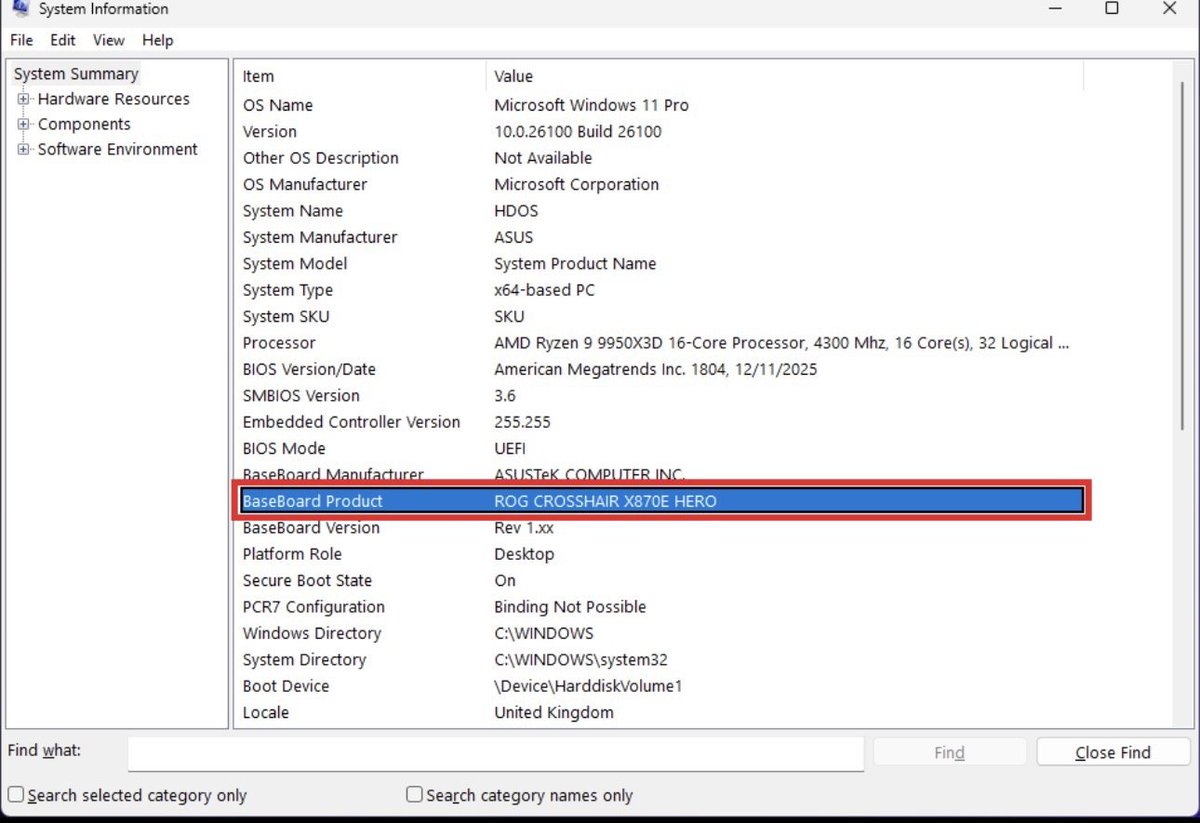The width and height of the screenshot is (1200, 823).
Task: Open the Help menu
Action: coord(157,40)
